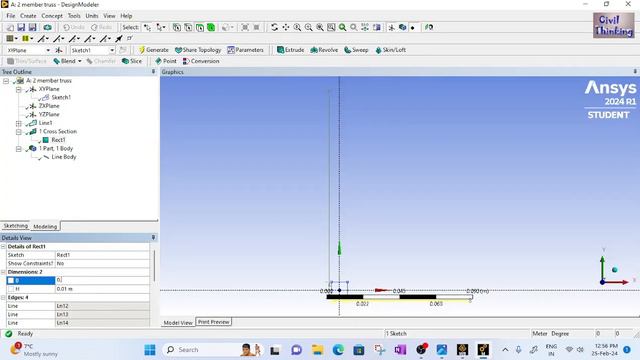Image resolution: width=640 pixels, height=360 pixels.
Task: Click the H value field 0.01 m
Action: [x=102, y=289]
